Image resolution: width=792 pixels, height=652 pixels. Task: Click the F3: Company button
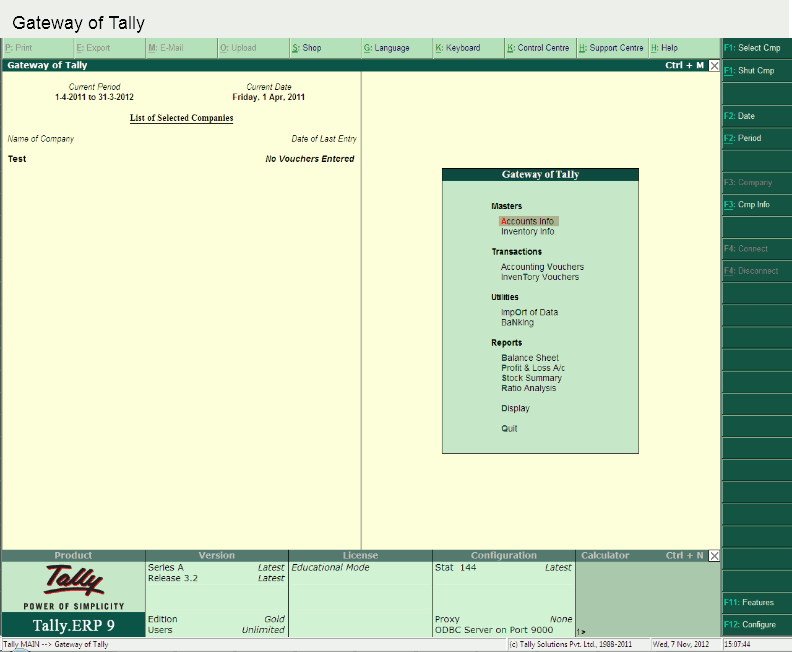[757, 182]
